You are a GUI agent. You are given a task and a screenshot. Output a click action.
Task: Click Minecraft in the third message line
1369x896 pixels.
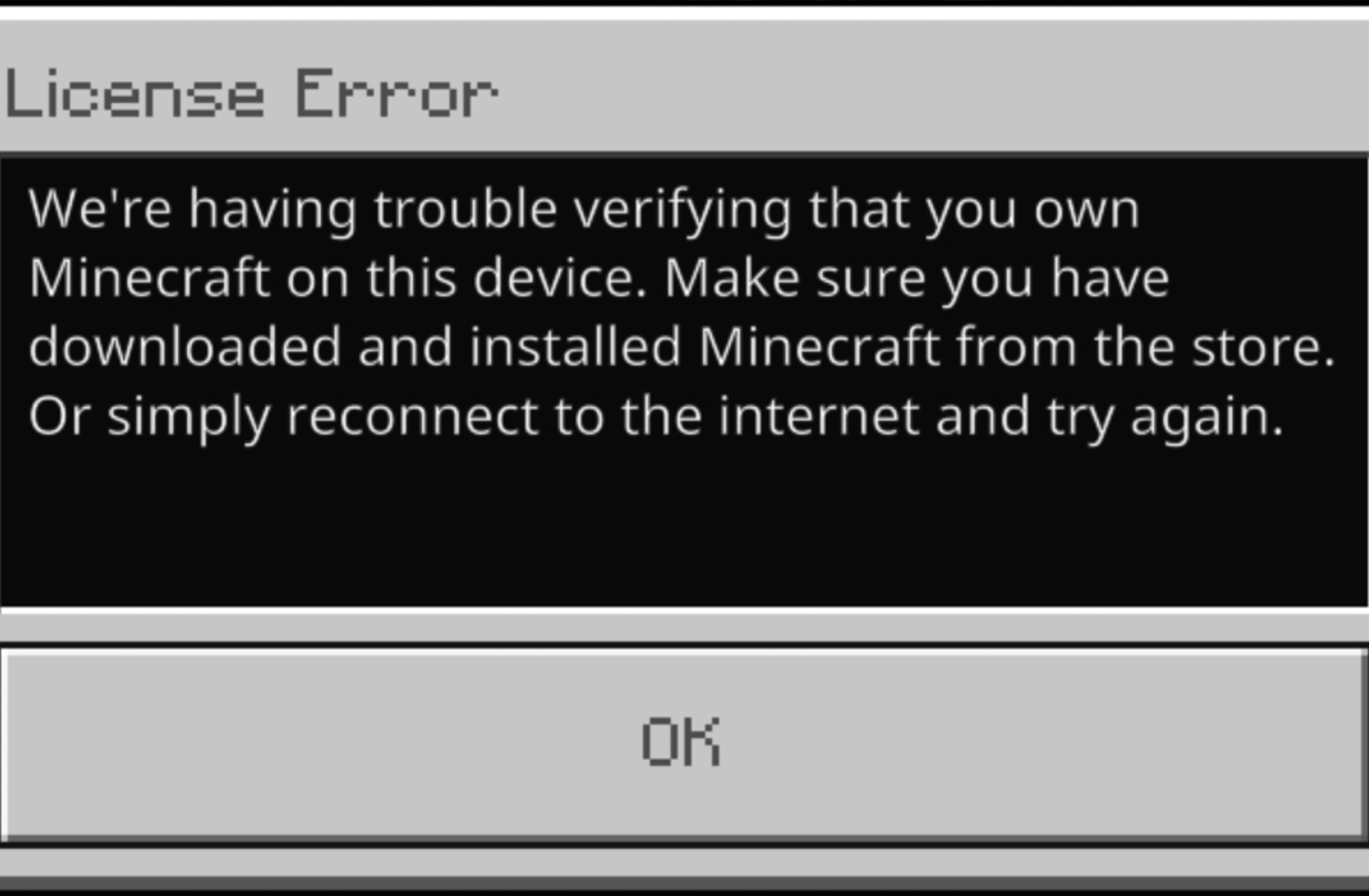tap(819, 346)
